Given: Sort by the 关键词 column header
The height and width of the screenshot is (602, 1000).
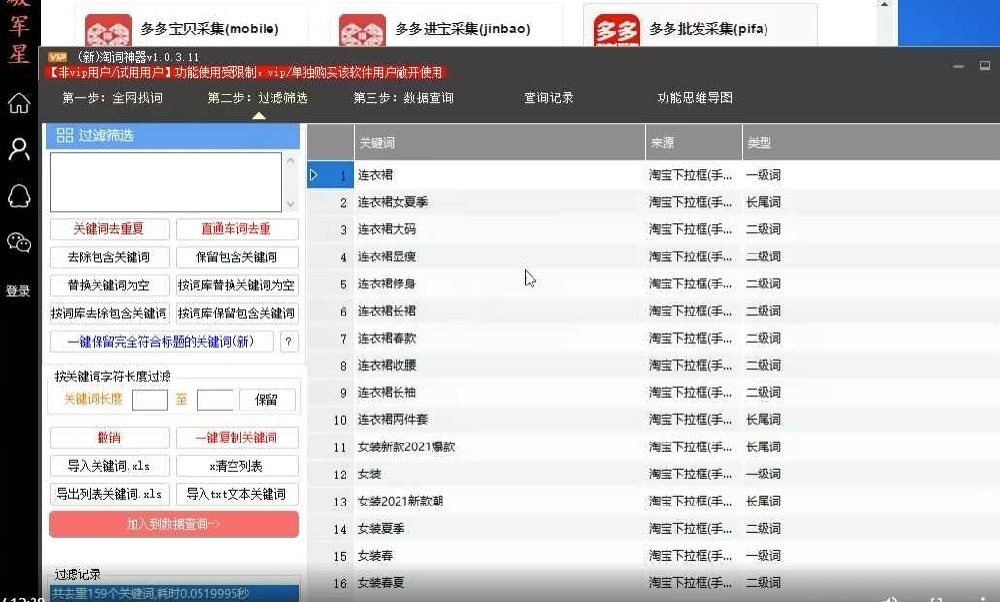Looking at the screenshot, I should (500, 143).
